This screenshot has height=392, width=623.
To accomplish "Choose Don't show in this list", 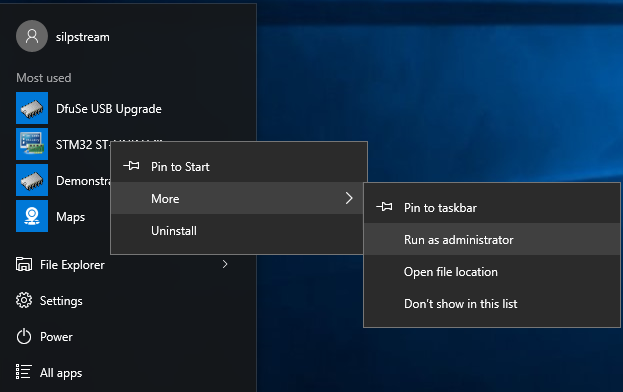I will click(492, 304).
